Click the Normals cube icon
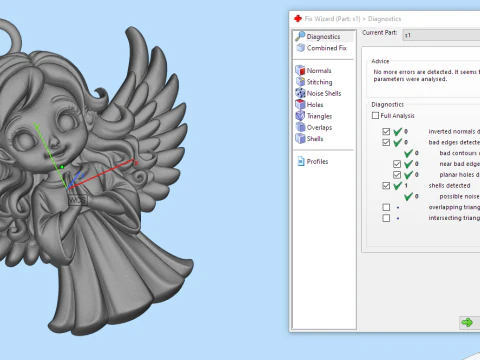480x360 pixels. click(300, 70)
